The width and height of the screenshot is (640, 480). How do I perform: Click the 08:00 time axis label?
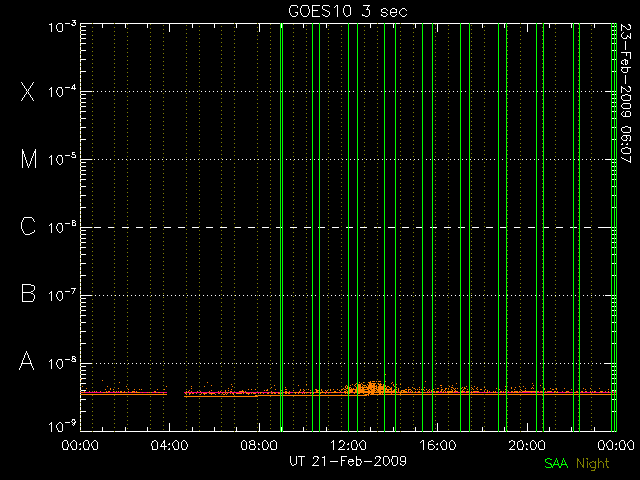coord(259,444)
